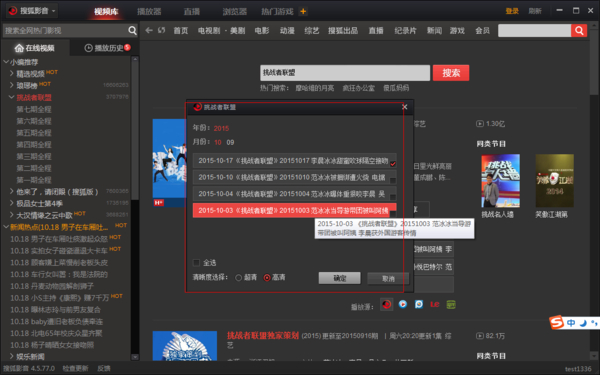Screen dimensions: 600x375
Task: Toggle the 全选 select-all checkbox
Action: (196, 262)
